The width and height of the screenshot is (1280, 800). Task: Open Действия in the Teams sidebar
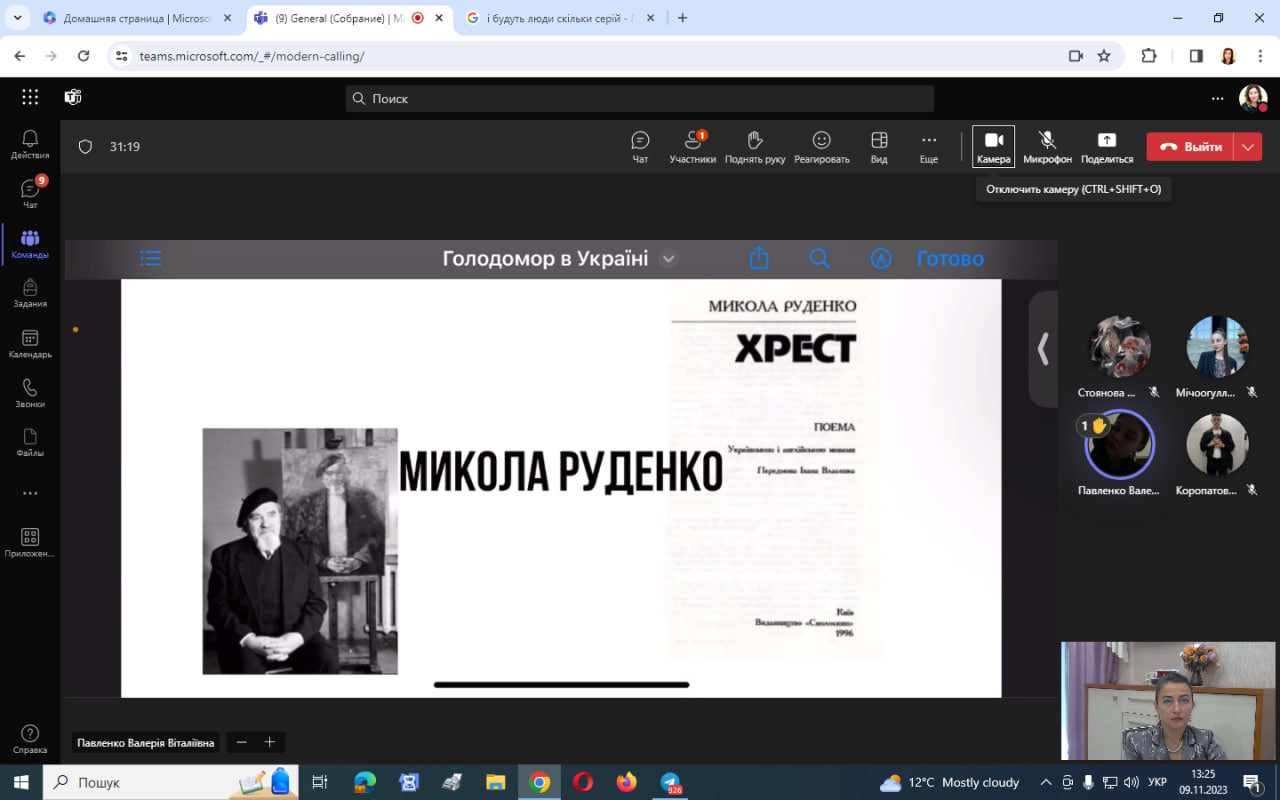tap(30, 144)
